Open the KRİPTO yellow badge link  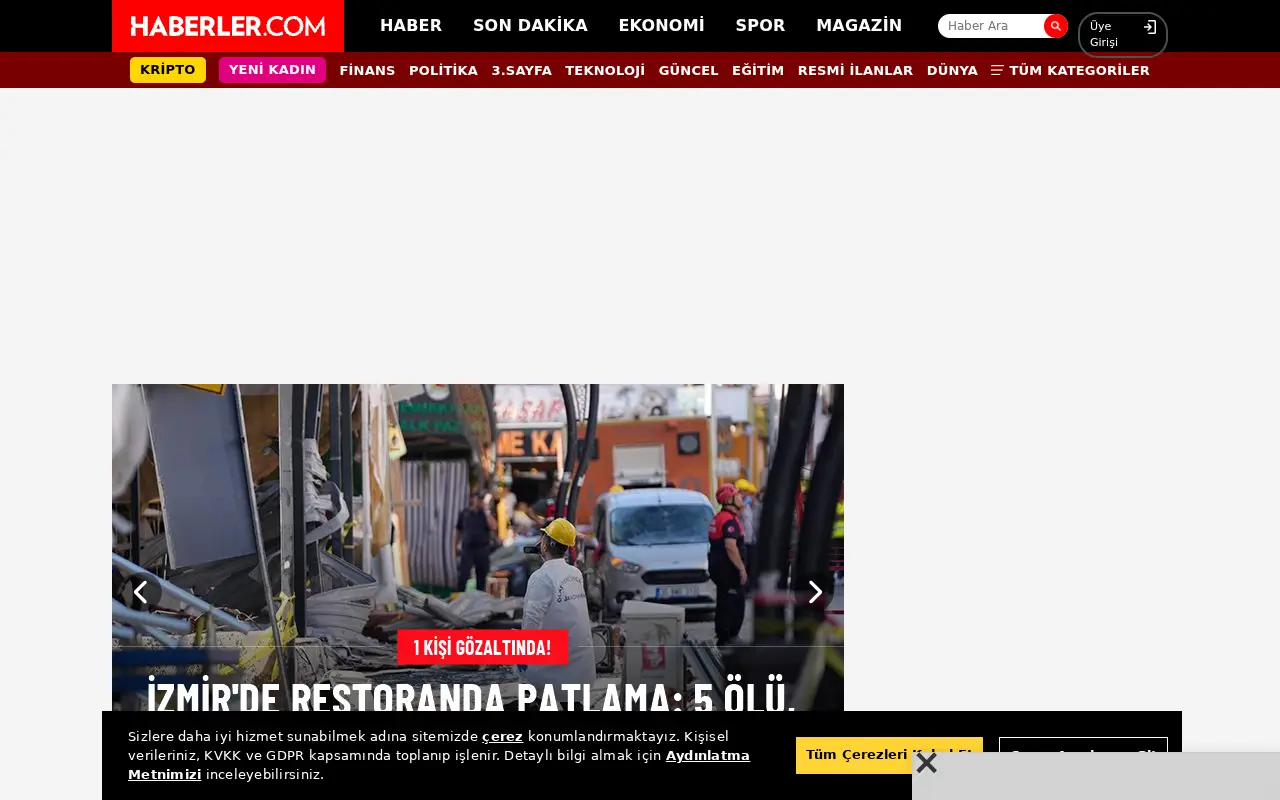(x=168, y=70)
